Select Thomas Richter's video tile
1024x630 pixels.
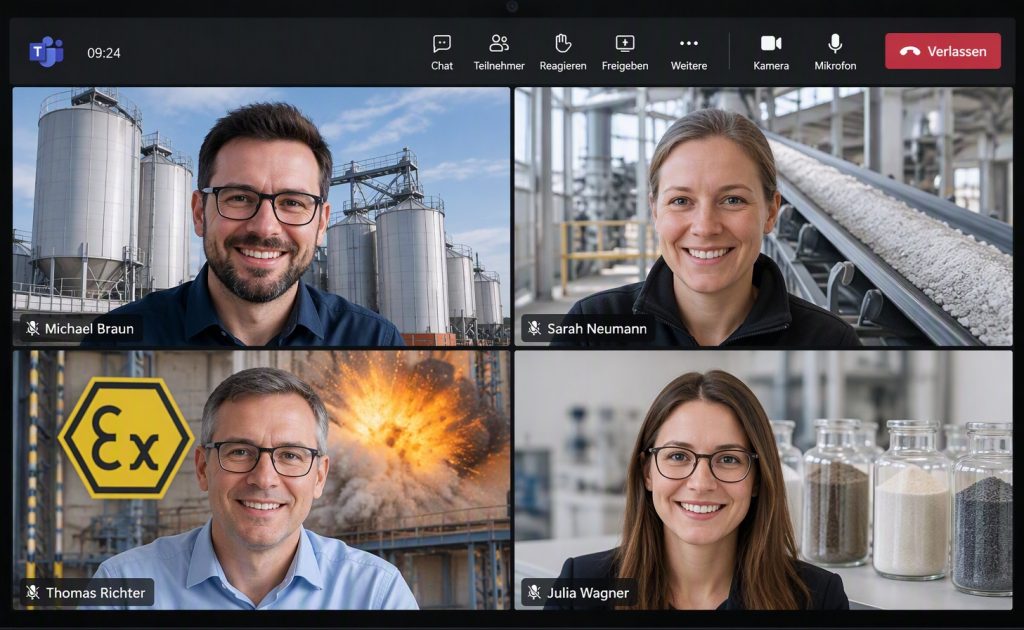coord(261,480)
